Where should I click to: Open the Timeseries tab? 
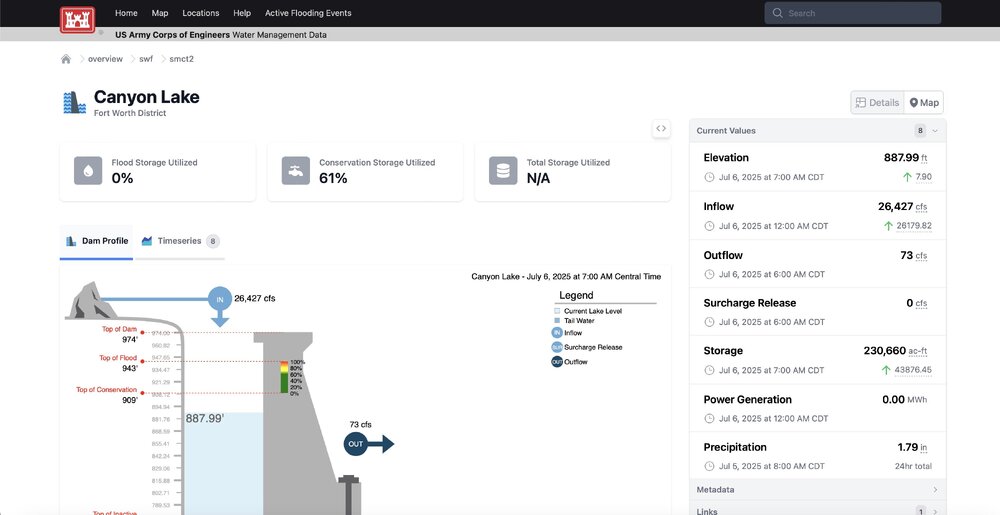point(180,241)
